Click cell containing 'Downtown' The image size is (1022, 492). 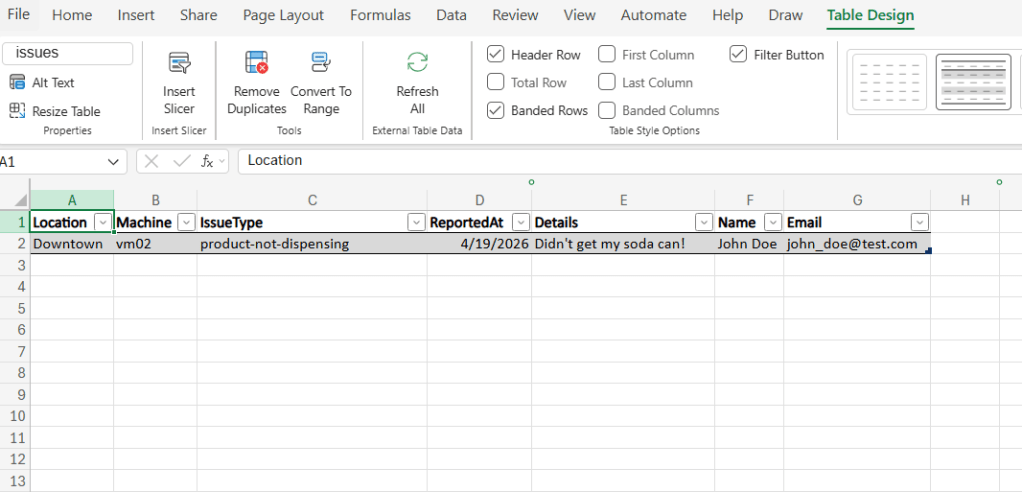(72, 244)
